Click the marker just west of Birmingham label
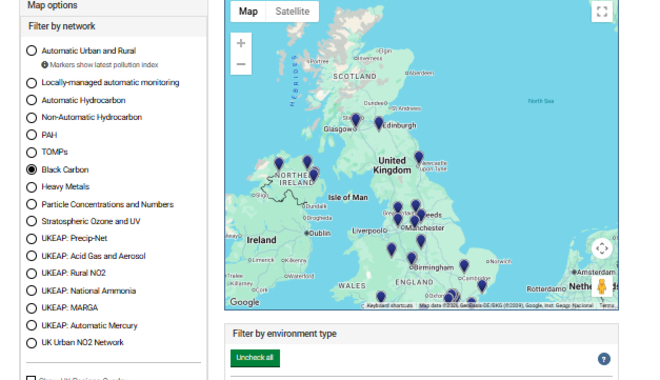 tap(412, 258)
